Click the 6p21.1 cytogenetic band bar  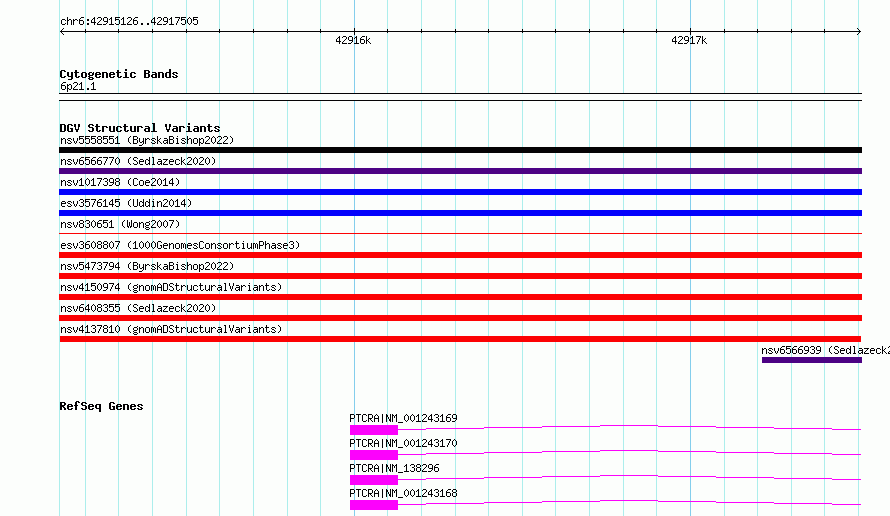(x=460, y=97)
